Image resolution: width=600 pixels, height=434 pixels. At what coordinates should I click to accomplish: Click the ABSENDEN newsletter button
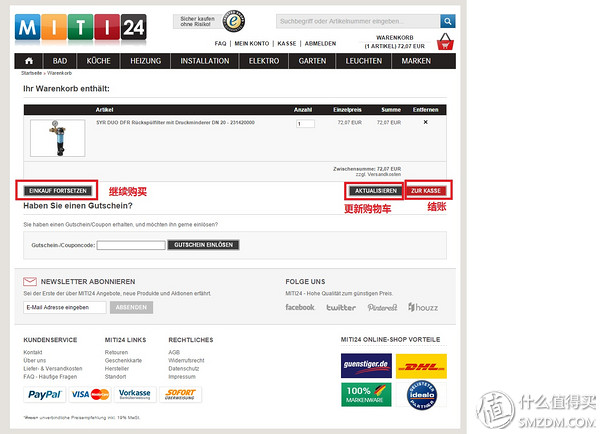131,307
